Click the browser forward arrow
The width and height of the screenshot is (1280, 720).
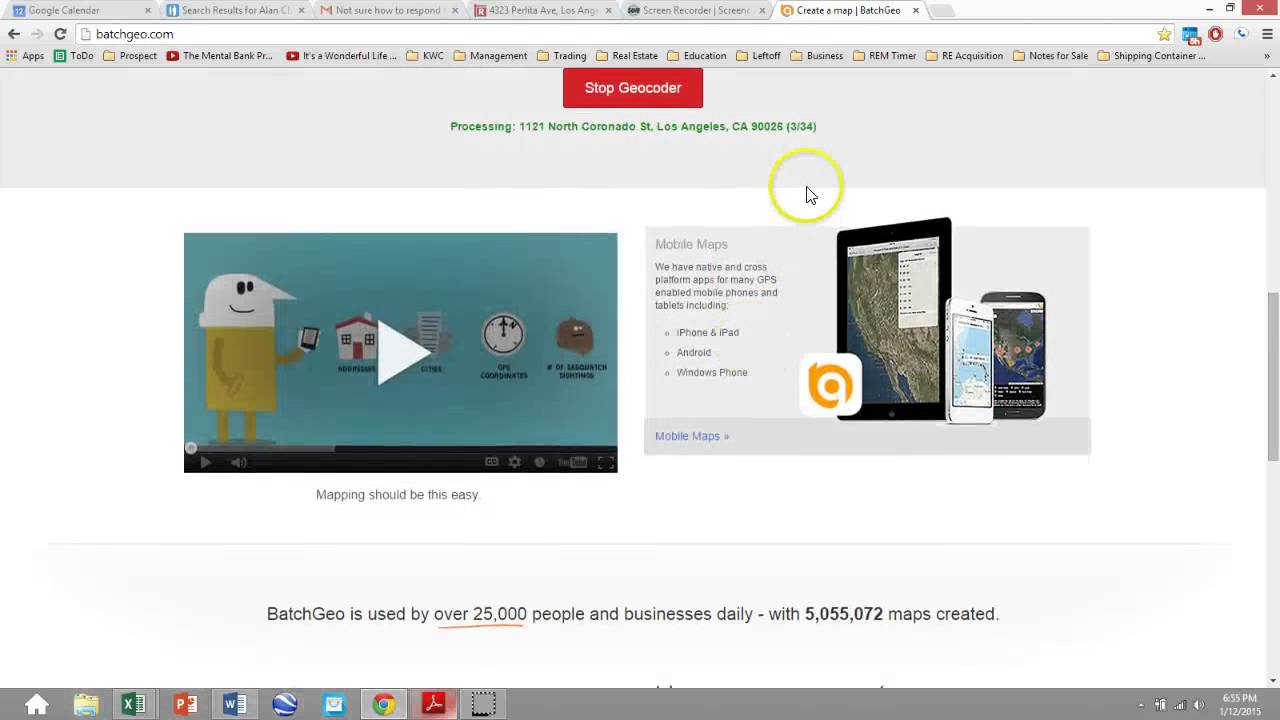[x=37, y=34]
